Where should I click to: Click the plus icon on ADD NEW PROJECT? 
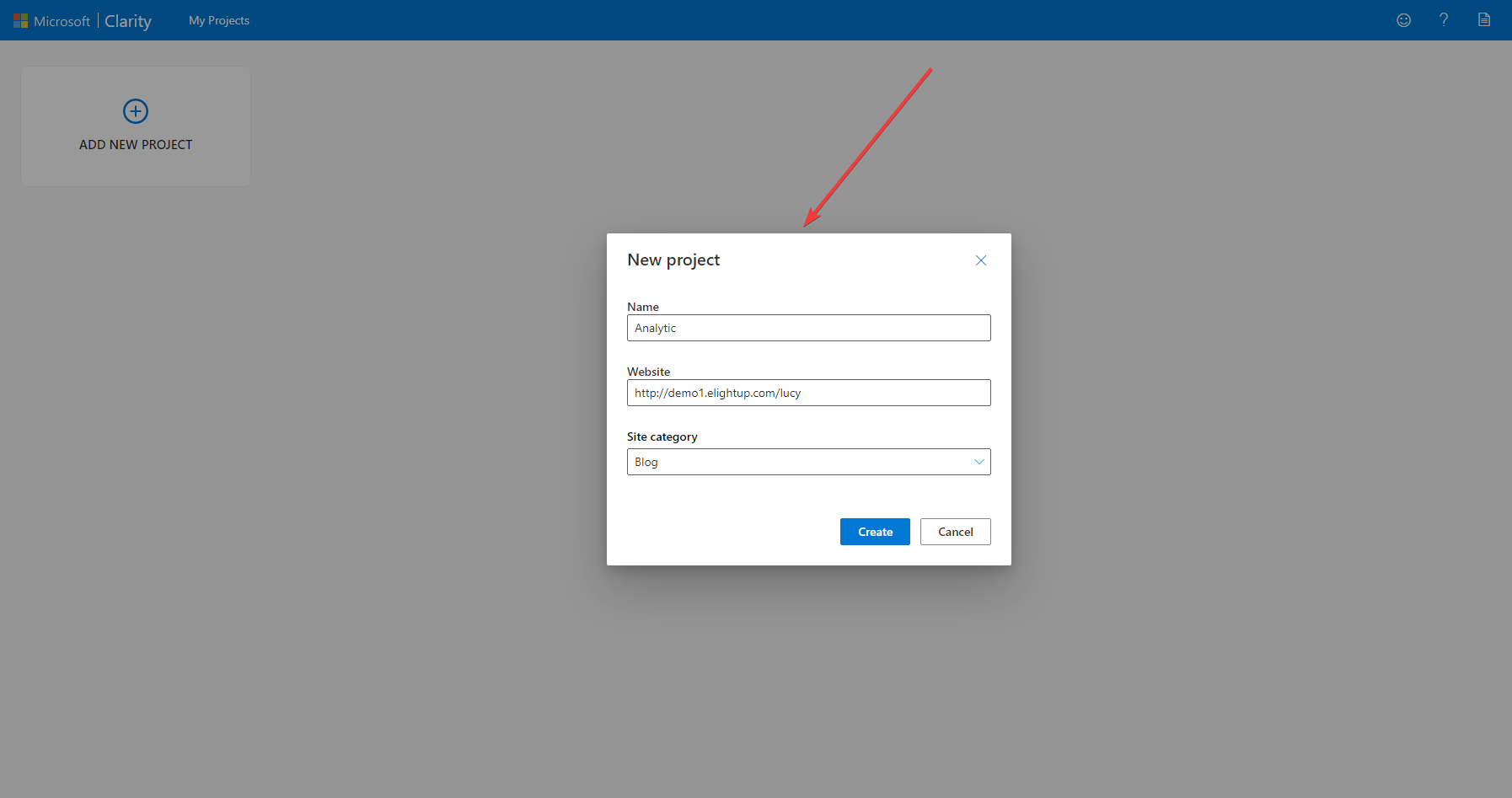pyautogui.click(x=135, y=110)
